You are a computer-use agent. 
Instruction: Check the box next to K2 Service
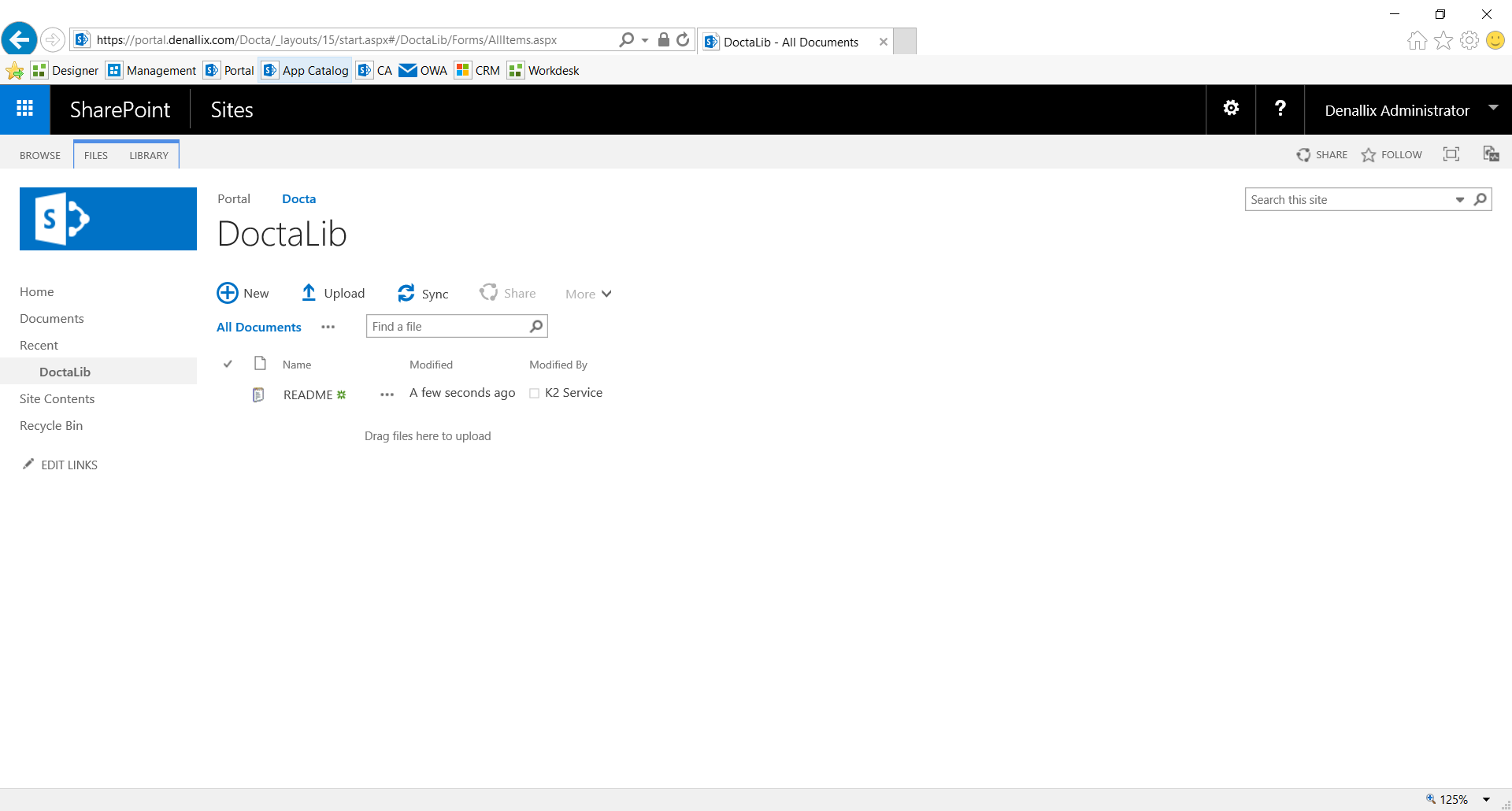click(535, 393)
